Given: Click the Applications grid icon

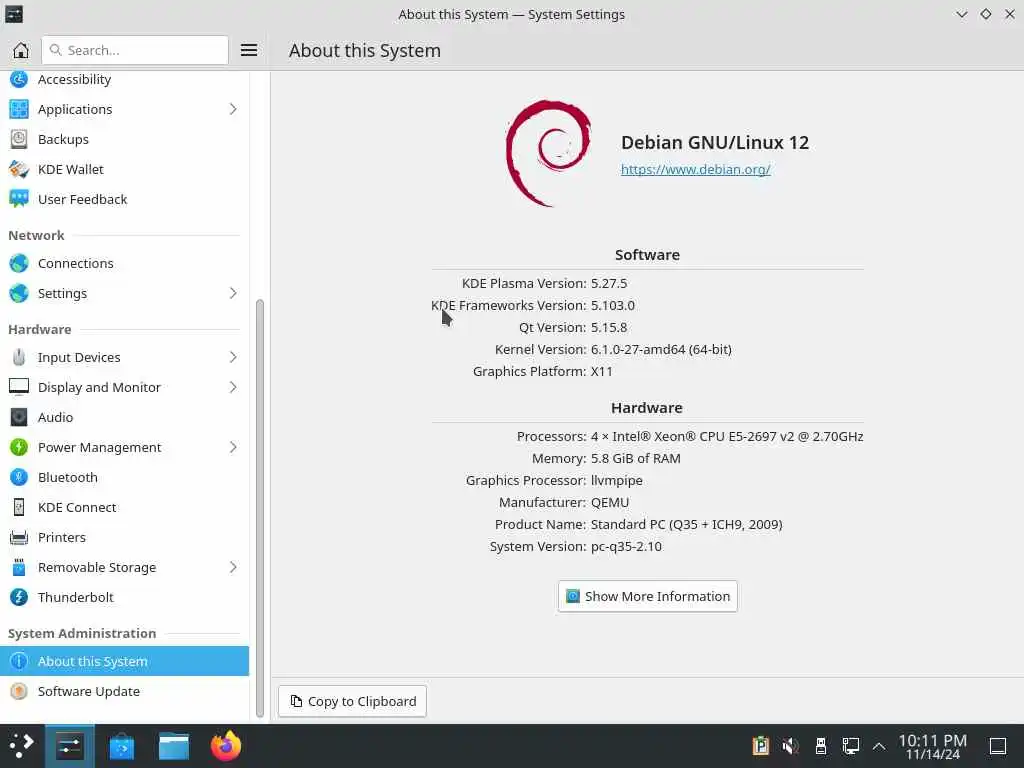Looking at the screenshot, I should pyautogui.click(x=19, y=109).
